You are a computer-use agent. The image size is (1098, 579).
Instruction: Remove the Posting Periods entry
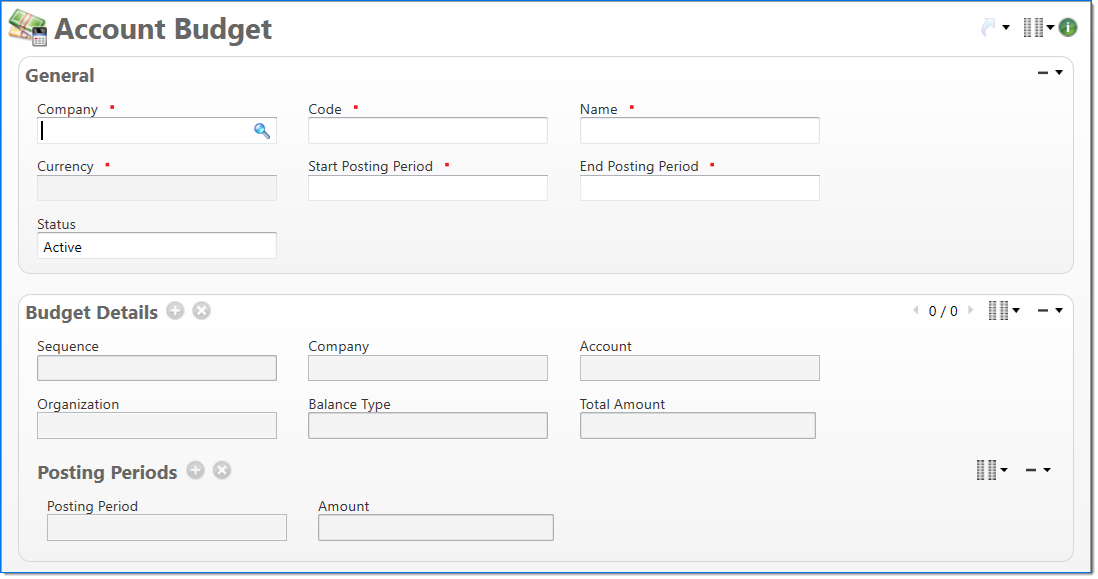(x=222, y=470)
